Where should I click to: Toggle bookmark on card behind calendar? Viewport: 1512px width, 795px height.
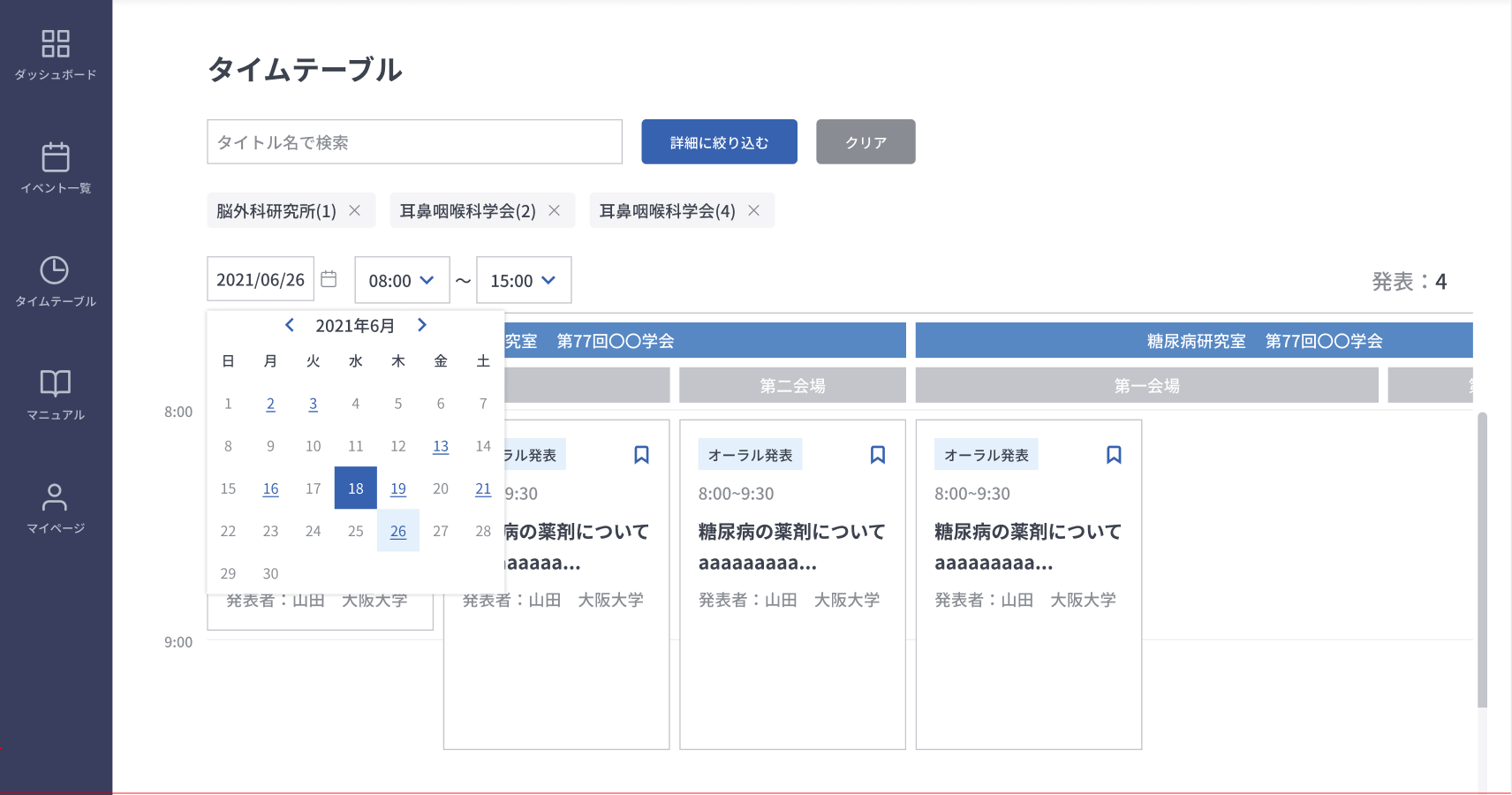[x=641, y=455]
